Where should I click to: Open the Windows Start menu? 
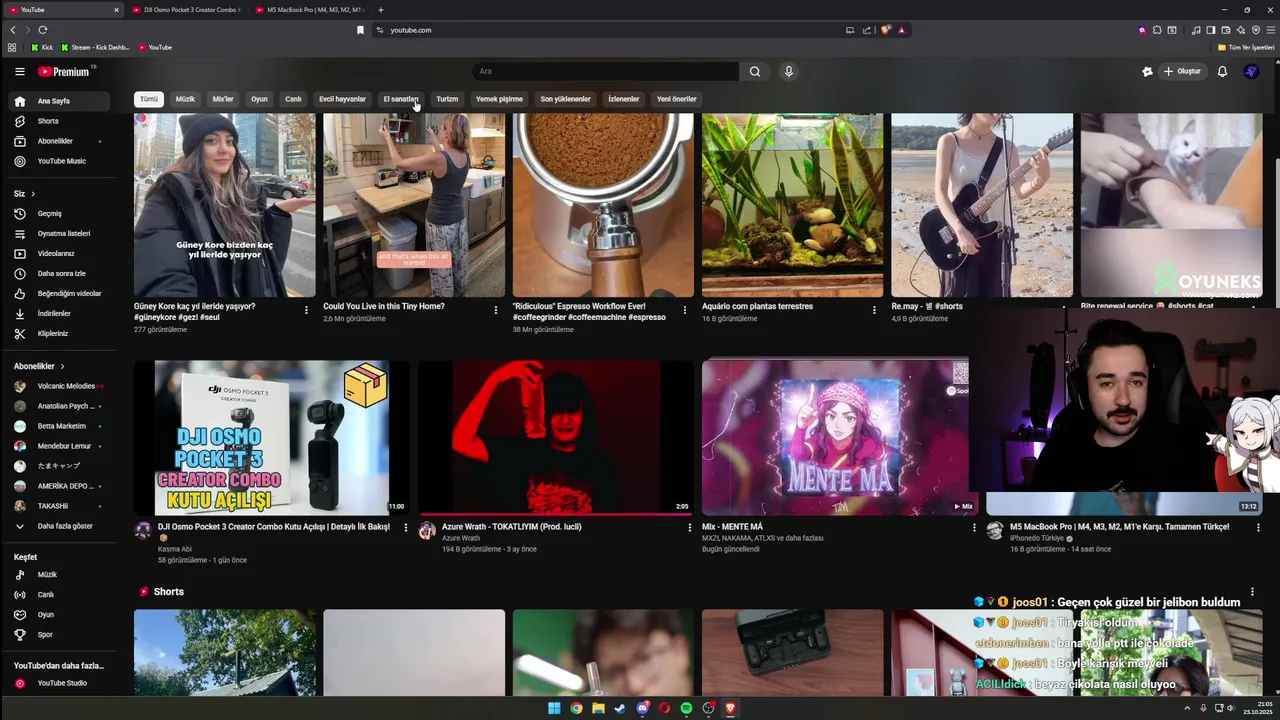pyautogui.click(x=554, y=708)
